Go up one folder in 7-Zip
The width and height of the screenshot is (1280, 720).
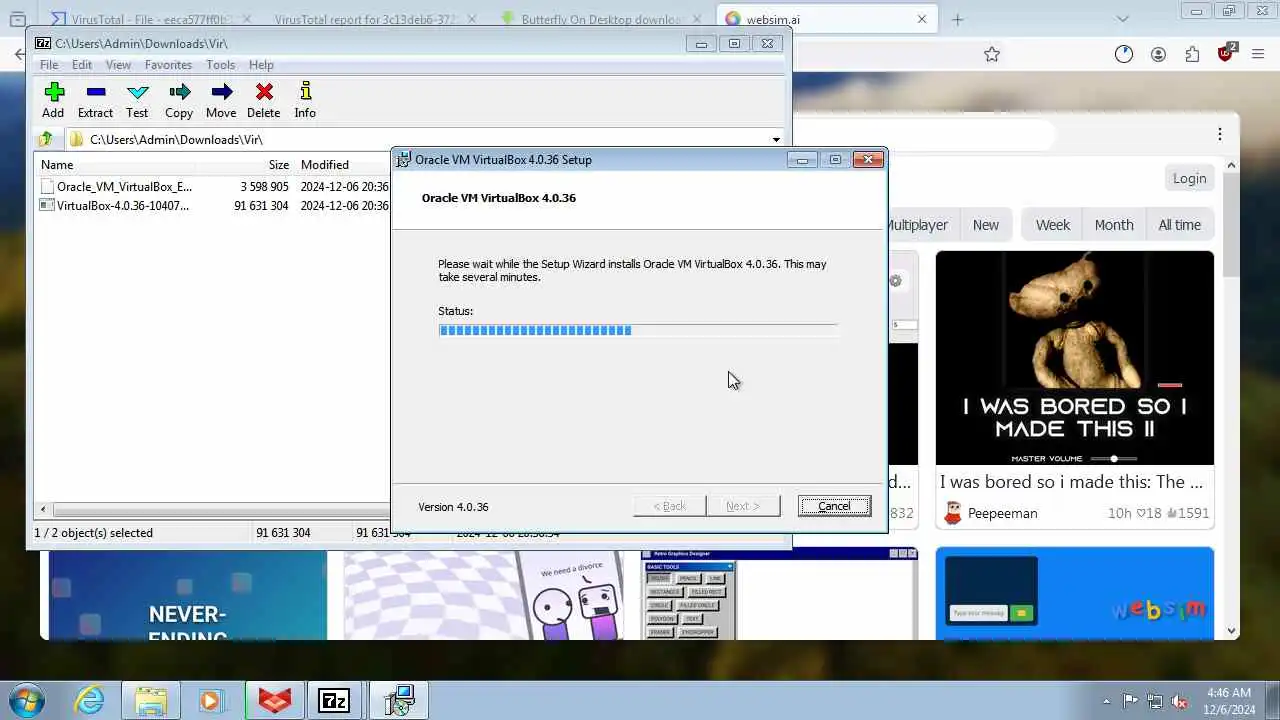(x=45, y=139)
